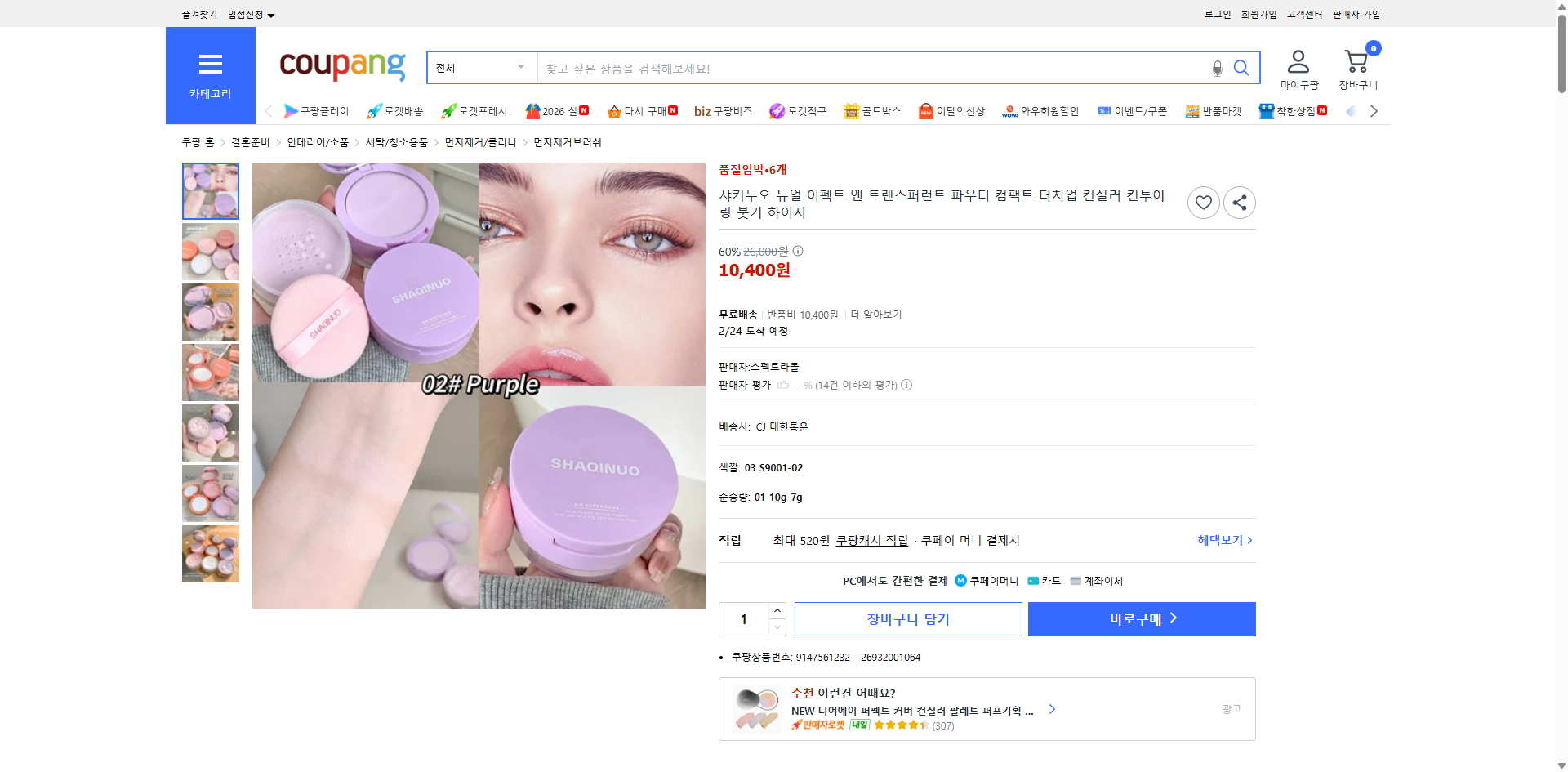The image size is (1568, 772).
Task: Click the seller rating info icon
Action: tap(906, 385)
